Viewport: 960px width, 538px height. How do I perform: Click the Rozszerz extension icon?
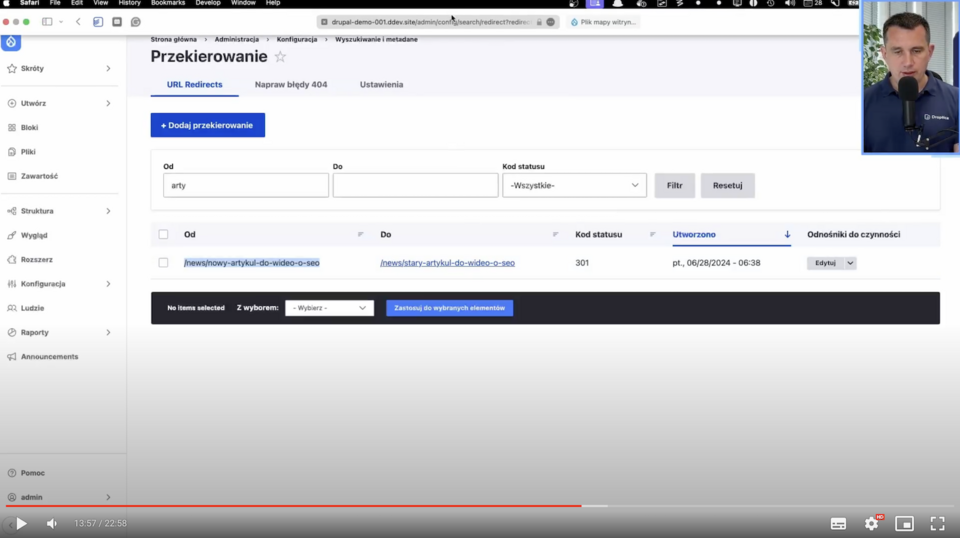12,260
